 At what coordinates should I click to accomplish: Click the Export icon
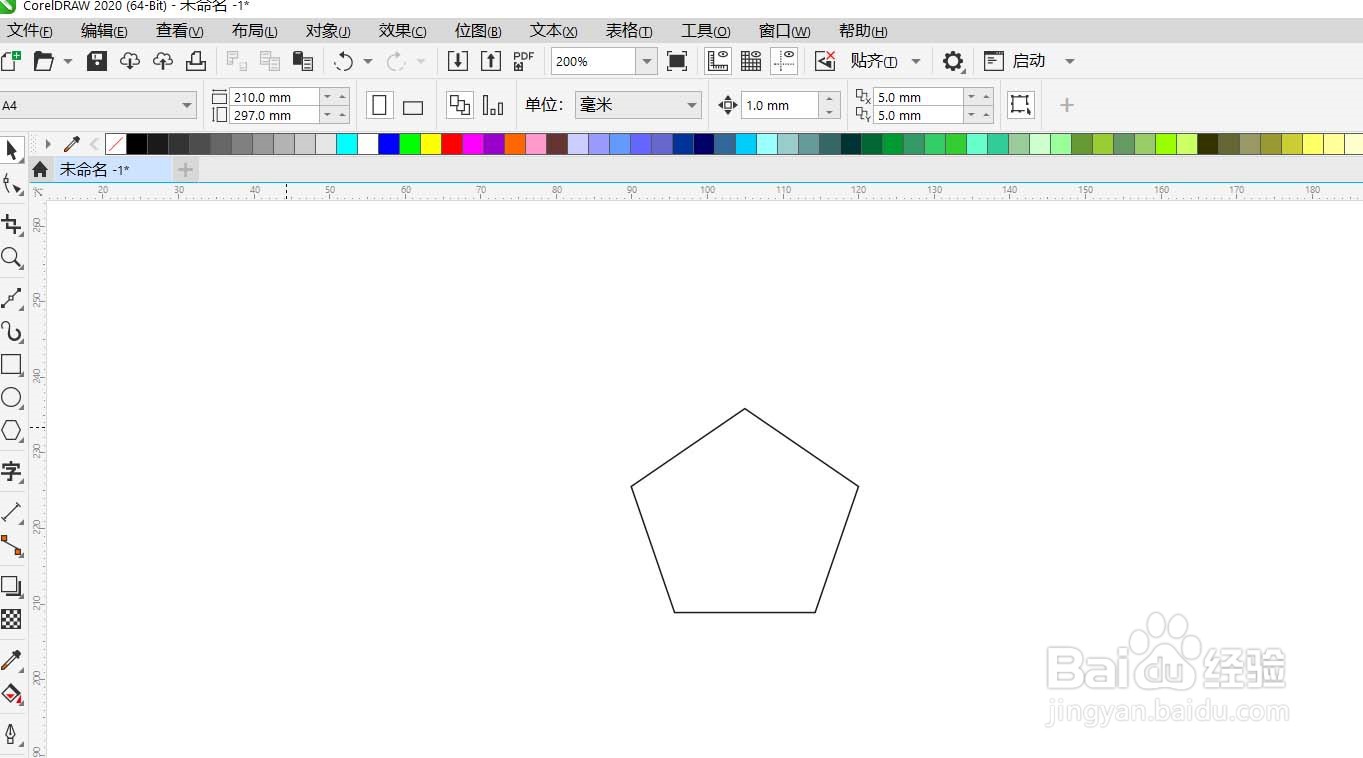point(491,61)
